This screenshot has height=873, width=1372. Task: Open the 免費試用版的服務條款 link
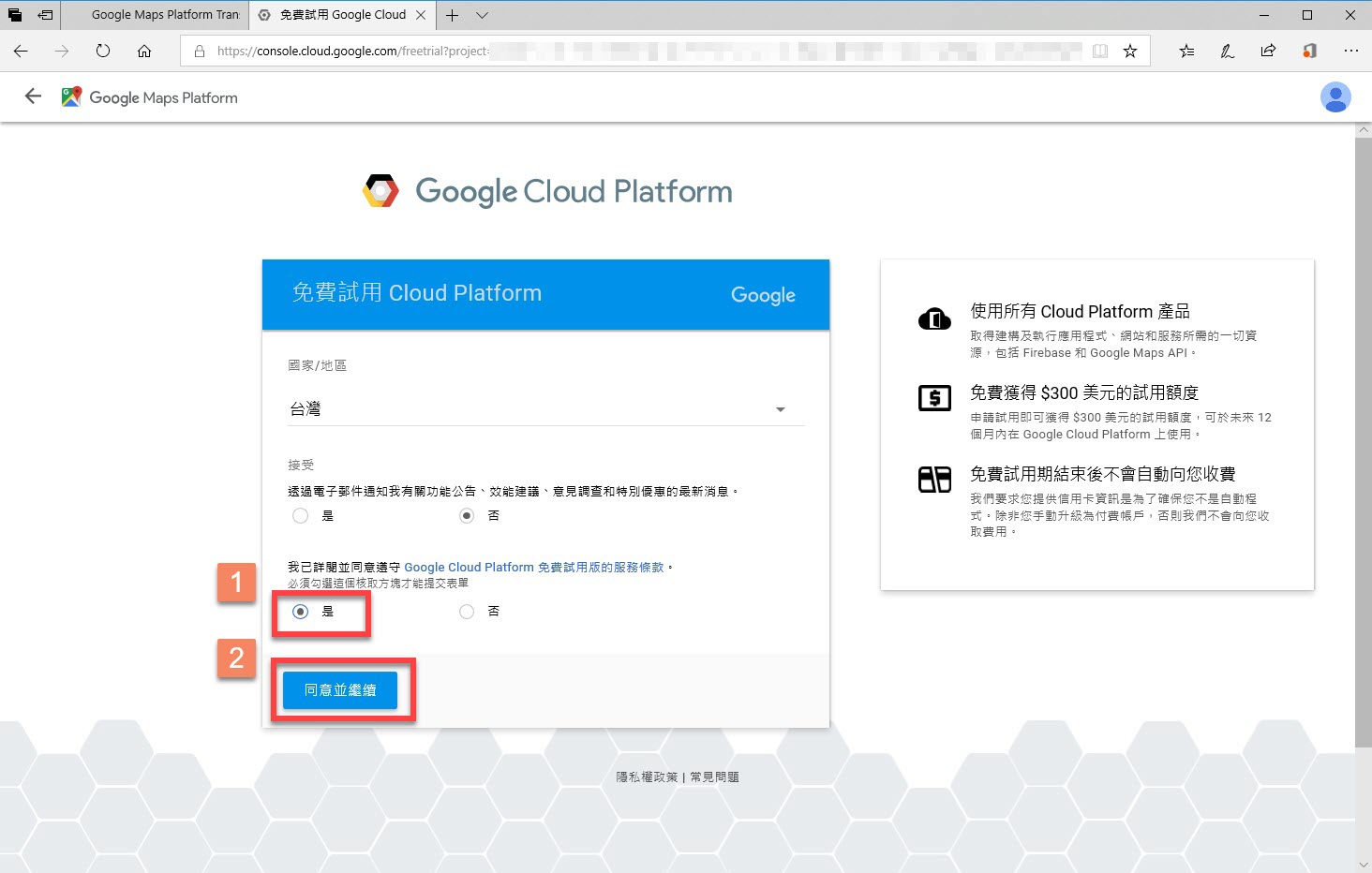(x=534, y=567)
